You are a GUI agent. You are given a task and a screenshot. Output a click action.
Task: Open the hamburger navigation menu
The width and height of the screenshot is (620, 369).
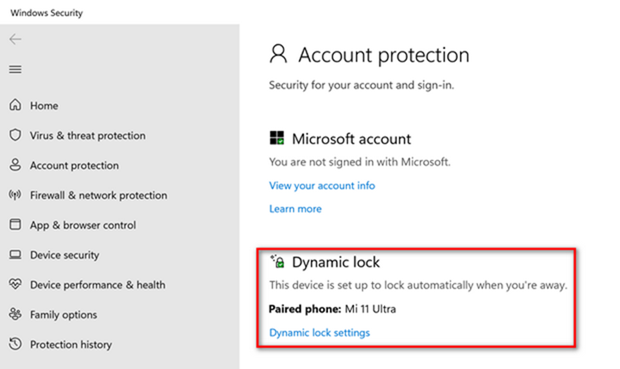click(x=15, y=70)
